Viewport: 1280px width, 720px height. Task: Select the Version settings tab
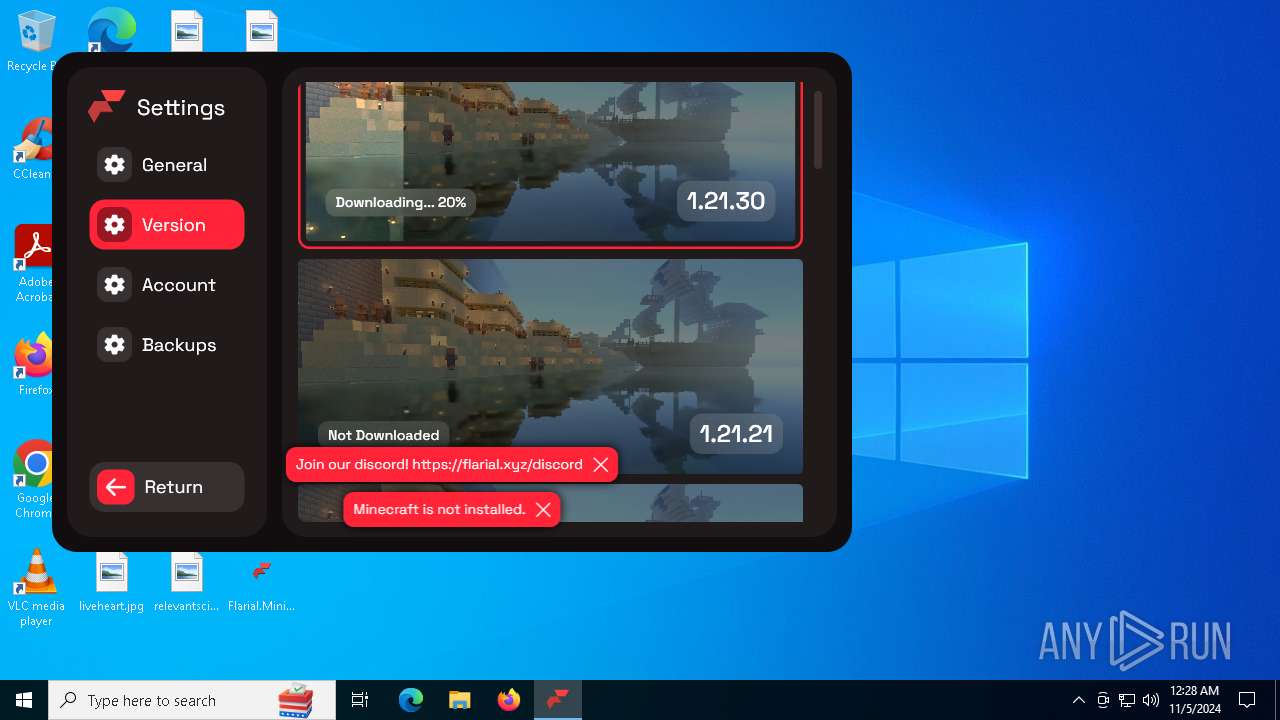(x=166, y=225)
